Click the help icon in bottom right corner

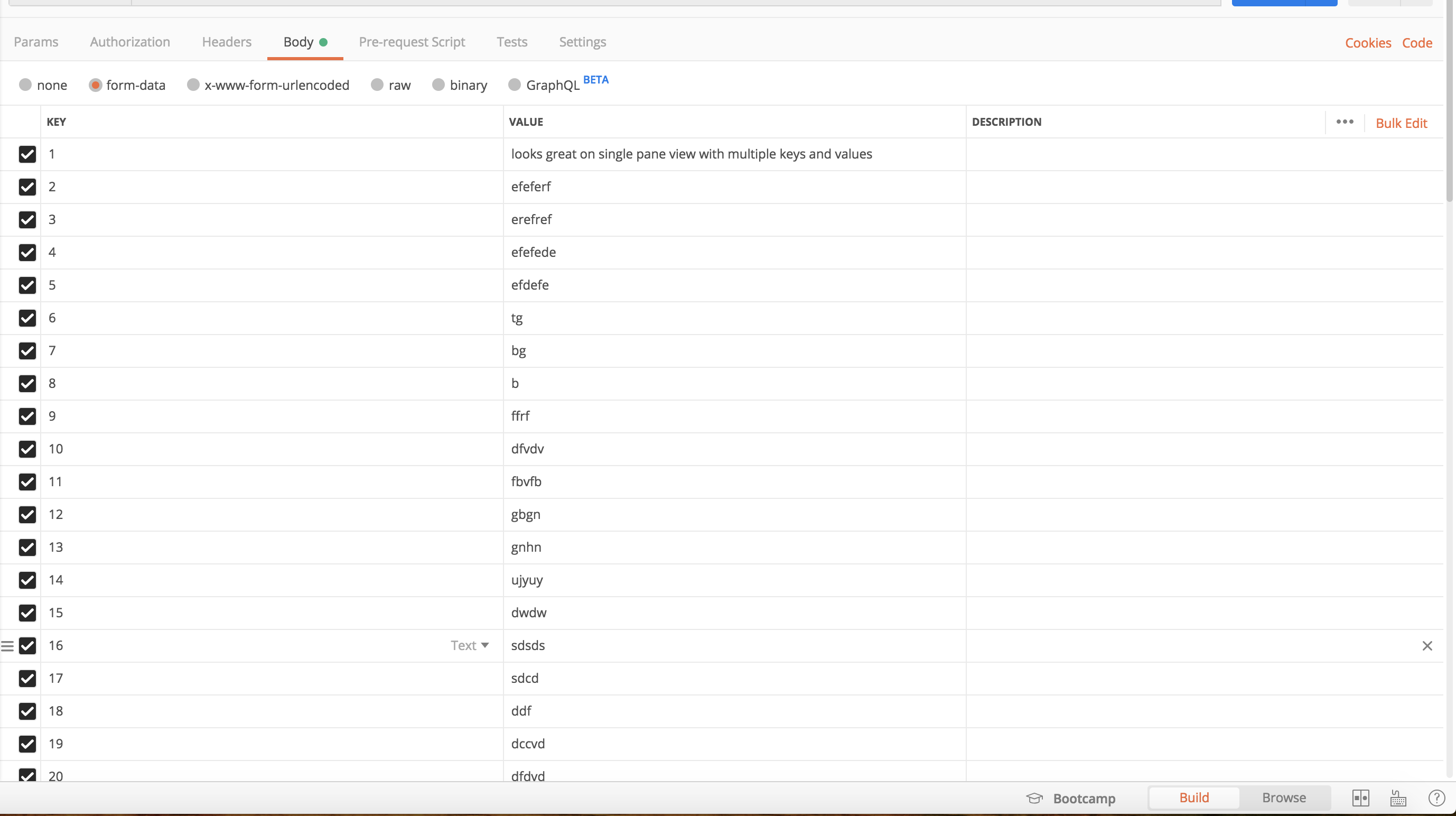tap(1438, 798)
